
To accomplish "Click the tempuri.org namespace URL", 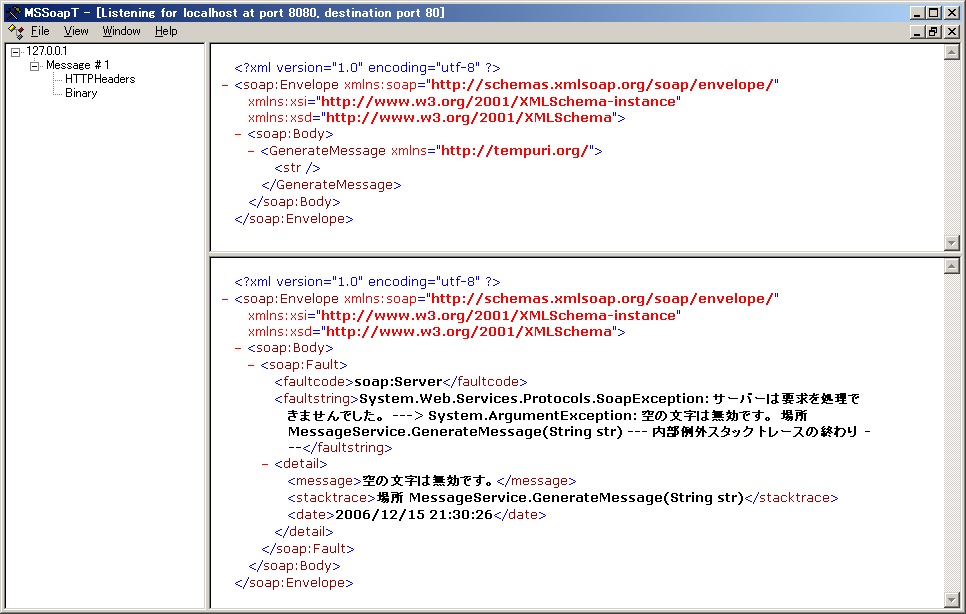I will point(514,151).
